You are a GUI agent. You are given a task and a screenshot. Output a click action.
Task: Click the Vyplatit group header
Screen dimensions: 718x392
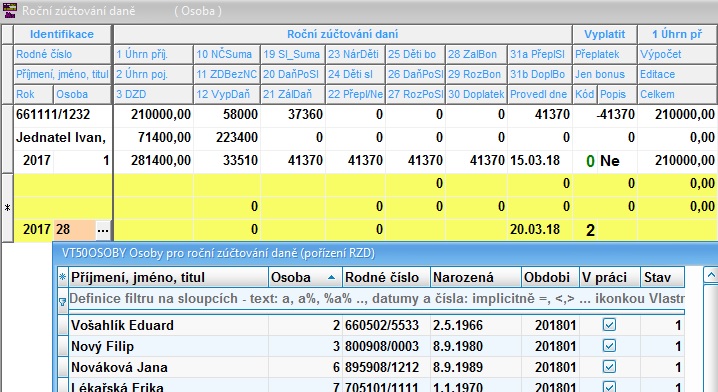[604, 34]
